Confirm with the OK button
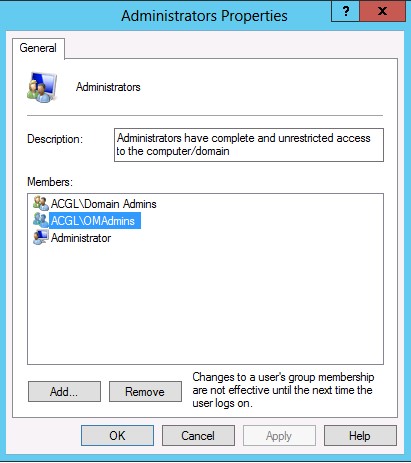The height and width of the screenshot is (463, 411). click(x=117, y=436)
